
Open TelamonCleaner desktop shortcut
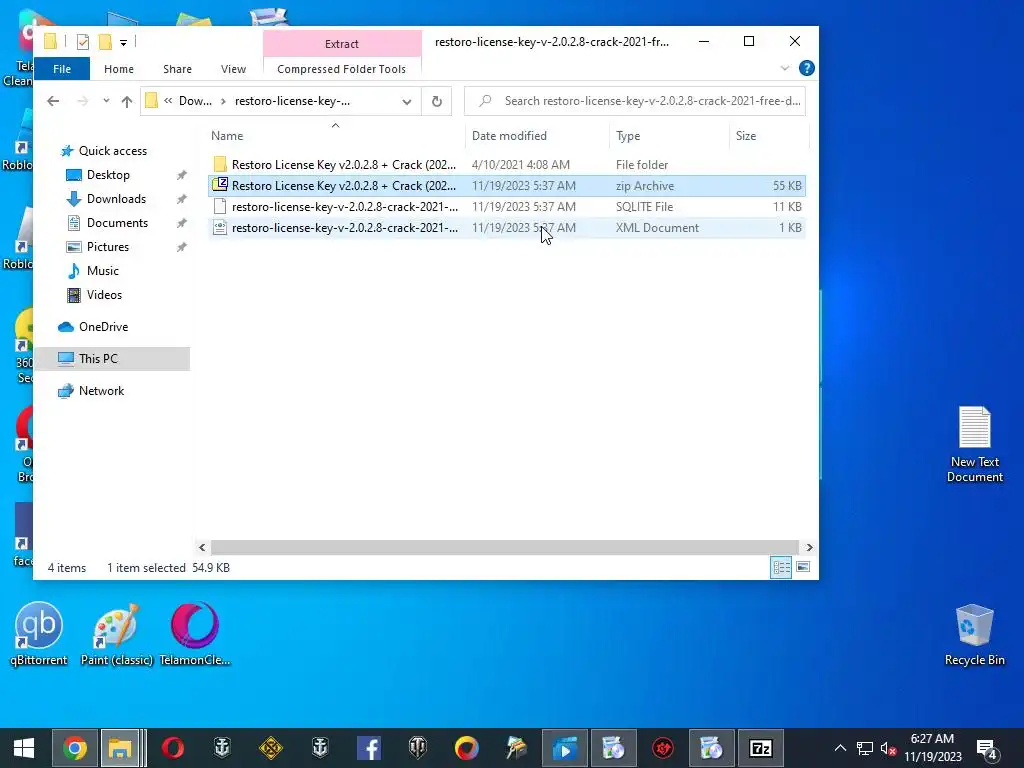point(195,633)
